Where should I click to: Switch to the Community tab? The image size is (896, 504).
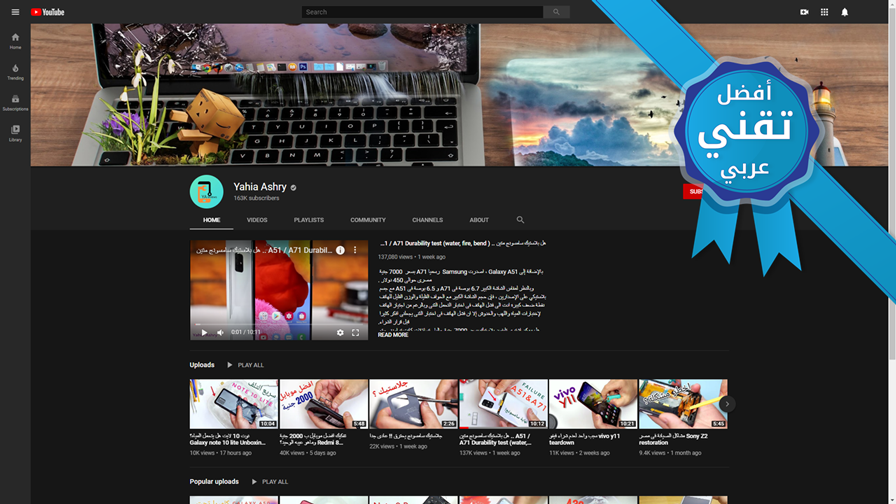(x=368, y=219)
